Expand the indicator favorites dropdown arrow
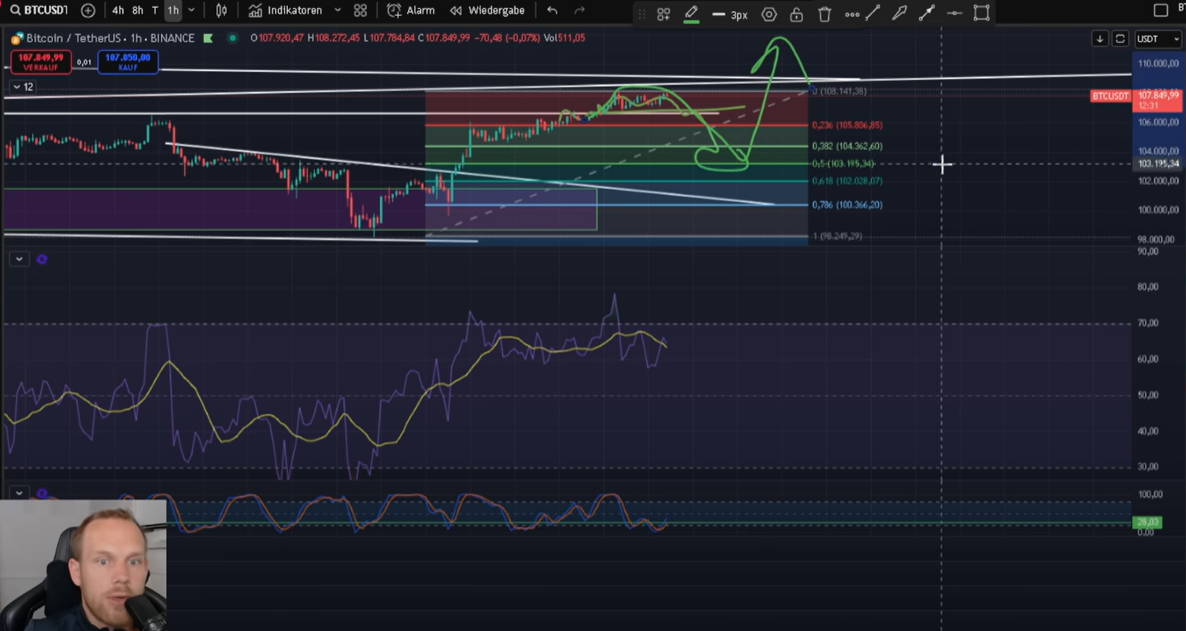1186x631 pixels. pos(337,11)
